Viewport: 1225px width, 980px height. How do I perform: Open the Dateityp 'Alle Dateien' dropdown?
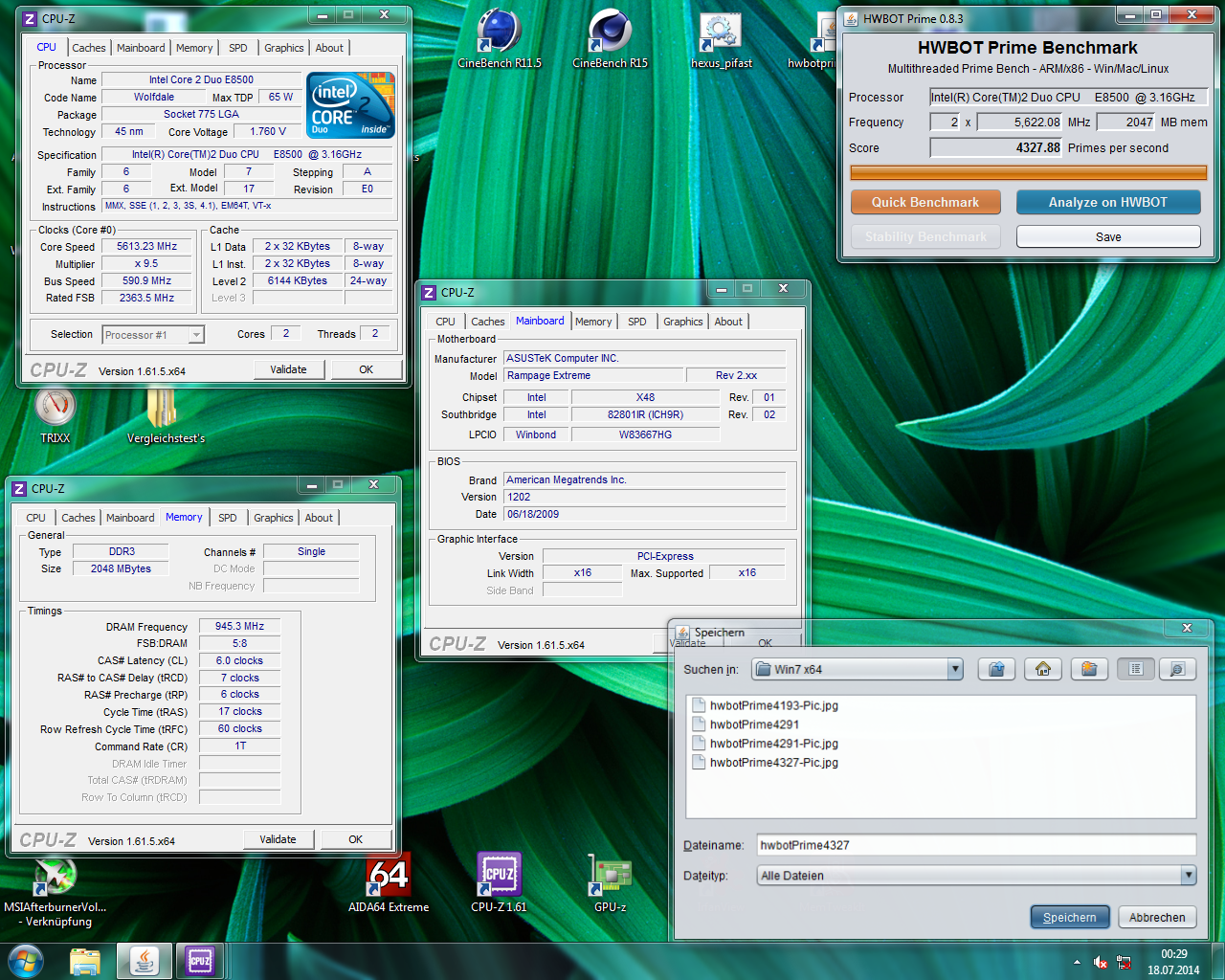click(1189, 875)
